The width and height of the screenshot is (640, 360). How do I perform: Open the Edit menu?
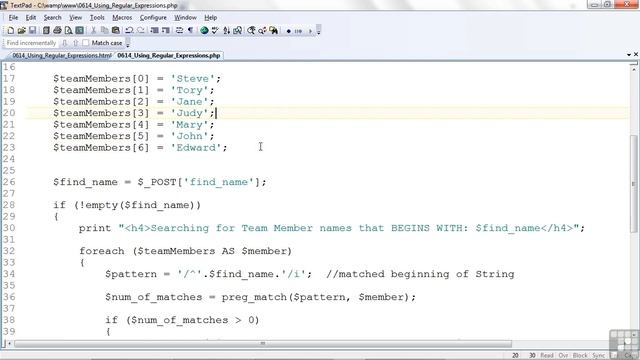click(31, 18)
